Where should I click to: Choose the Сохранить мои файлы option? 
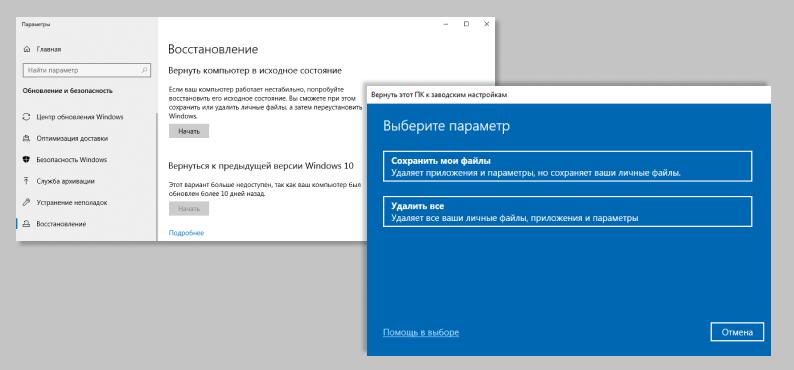point(567,166)
